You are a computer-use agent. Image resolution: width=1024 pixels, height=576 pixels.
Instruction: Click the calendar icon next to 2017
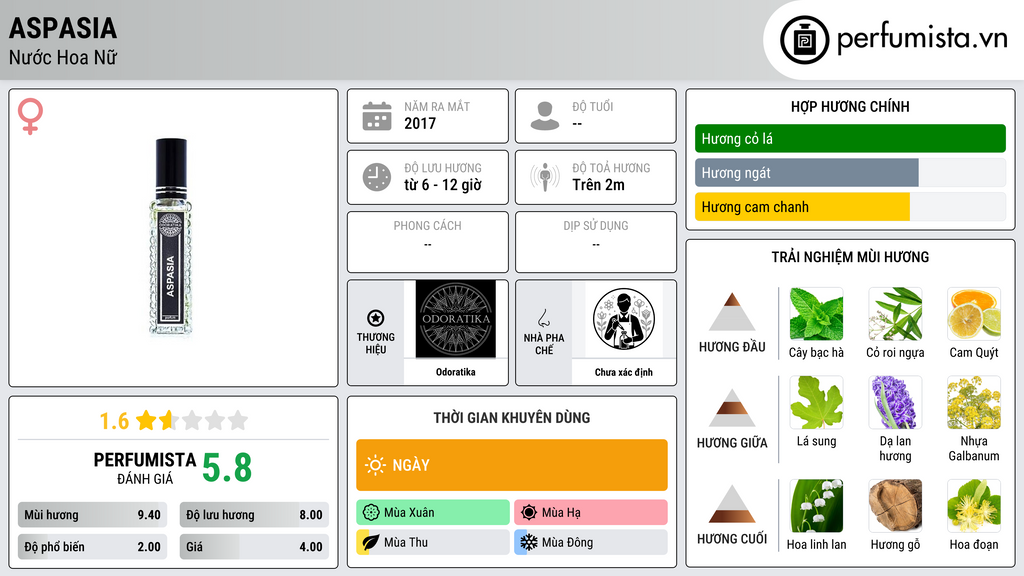coord(377,116)
